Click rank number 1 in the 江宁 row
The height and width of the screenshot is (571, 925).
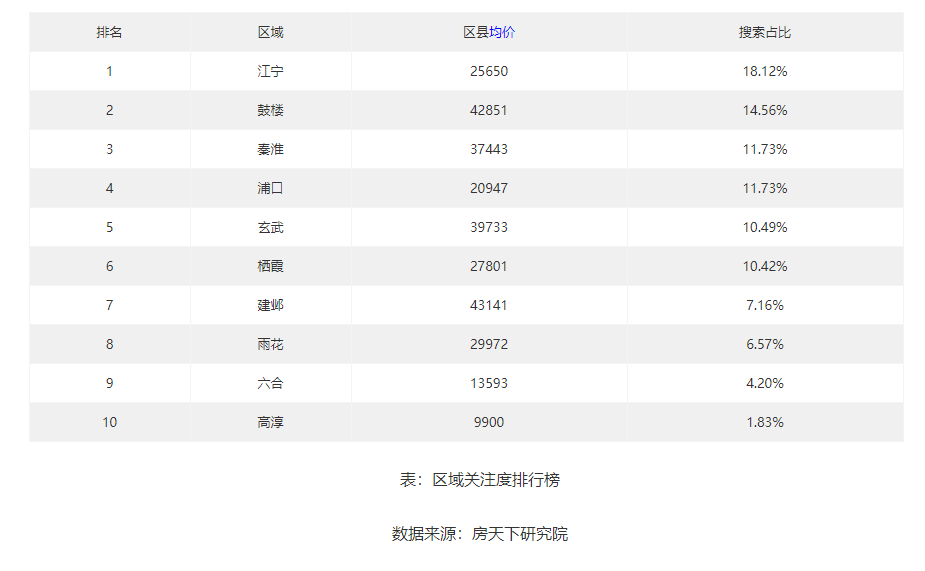(109, 71)
